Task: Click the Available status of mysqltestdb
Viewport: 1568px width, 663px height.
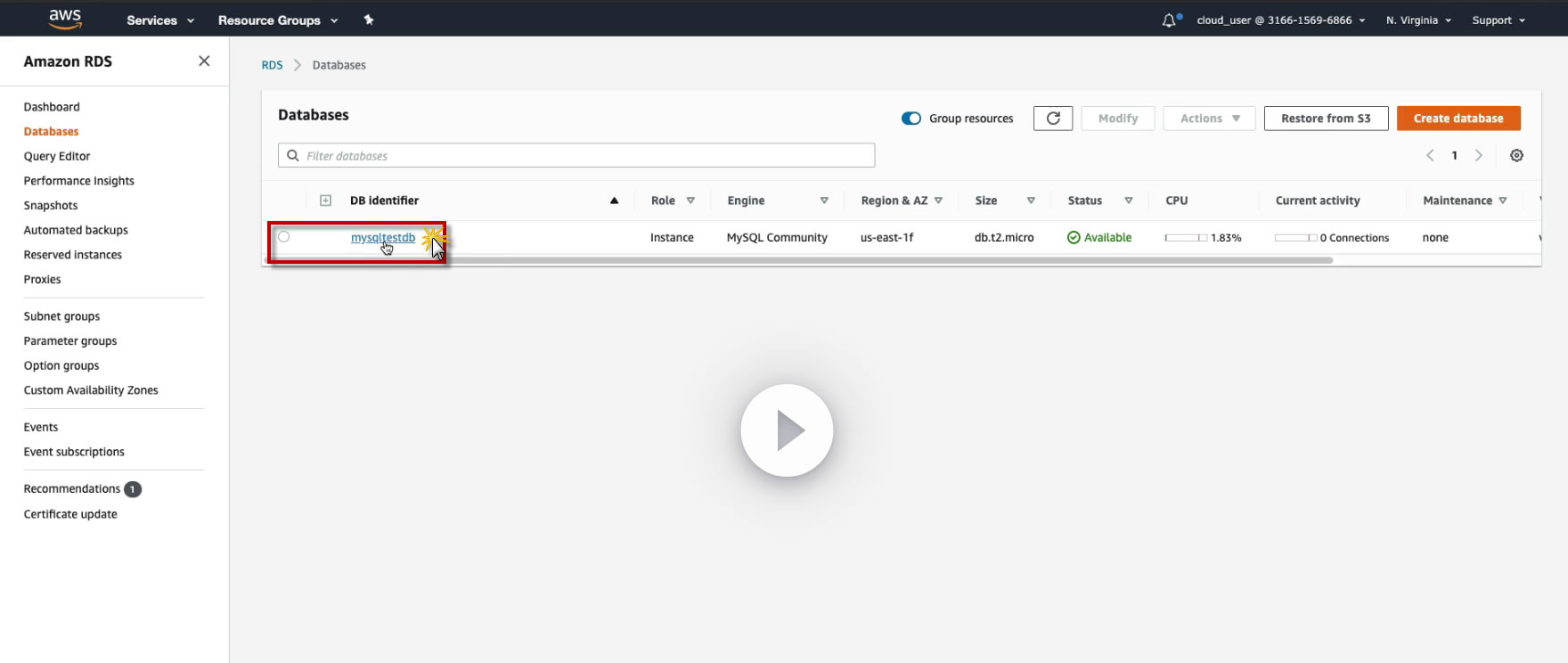Action: pyautogui.click(x=1099, y=238)
